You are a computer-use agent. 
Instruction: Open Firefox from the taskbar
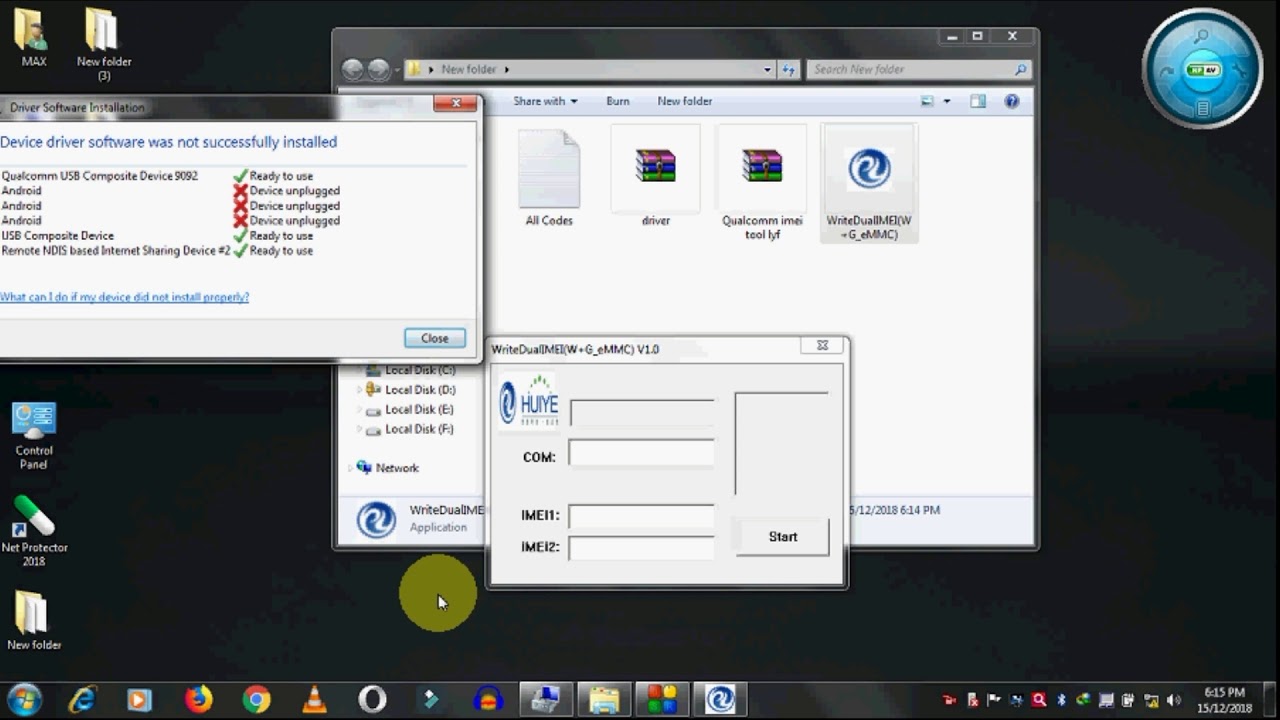point(198,699)
